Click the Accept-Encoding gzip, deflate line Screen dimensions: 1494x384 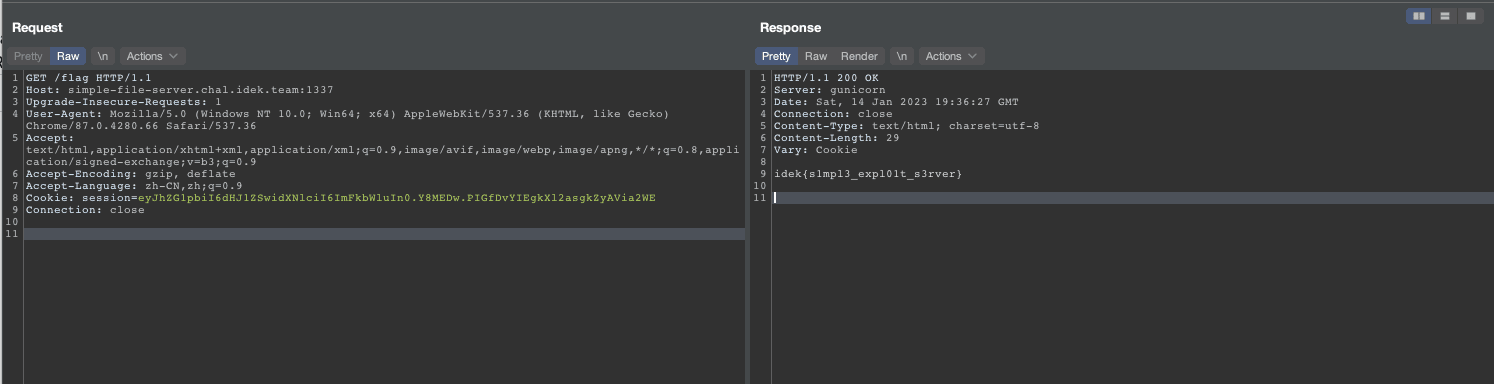(x=130, y=174)
